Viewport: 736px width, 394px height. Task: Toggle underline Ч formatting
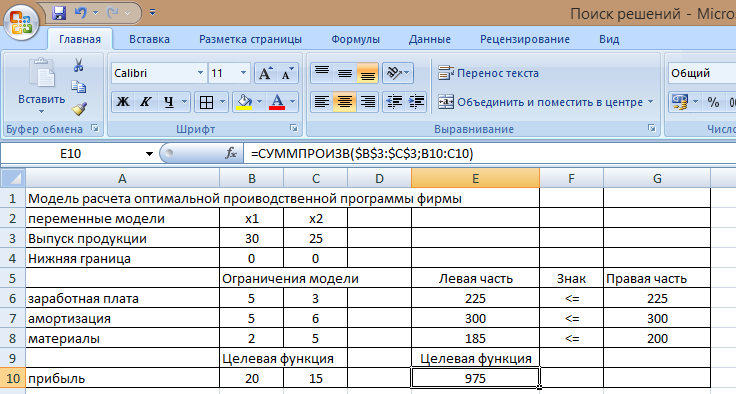(x=169, y=102)
